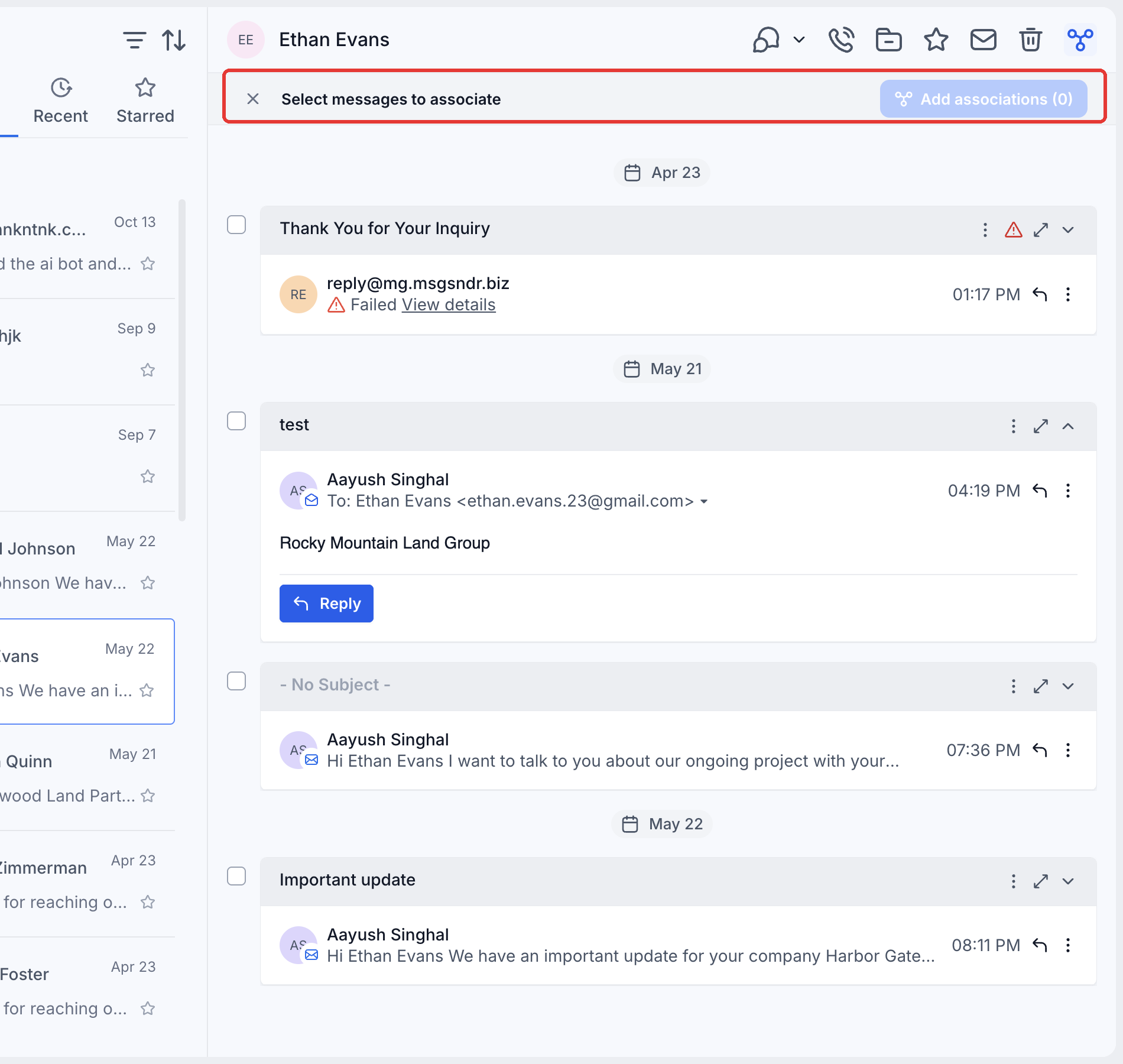Viewport: 1123px width, 1064px height.
Task: Open the folder archive icon in header
Action: 888,40
